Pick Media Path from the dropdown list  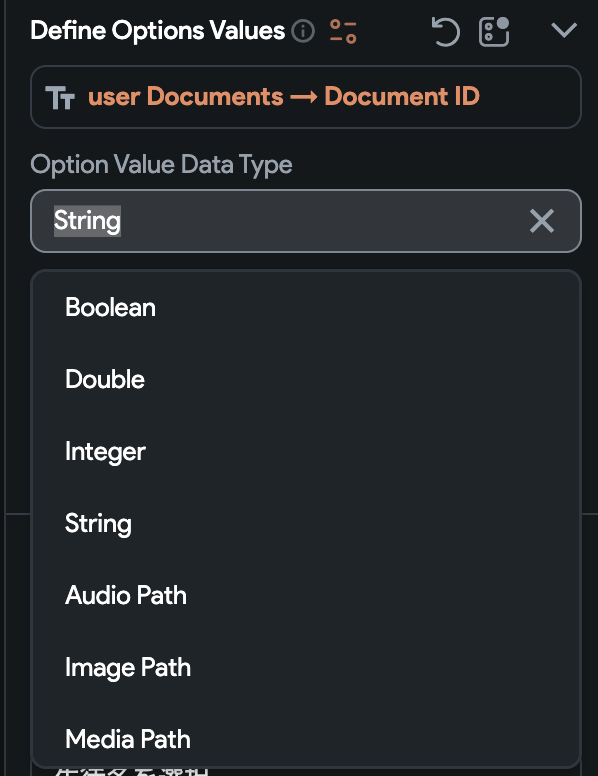(305, 739)
